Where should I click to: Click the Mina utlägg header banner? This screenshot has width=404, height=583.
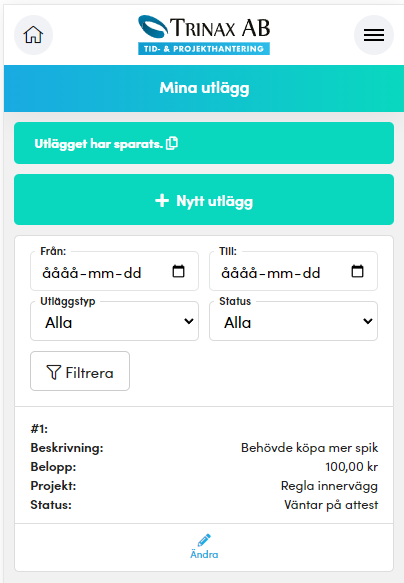coord(204,88)
